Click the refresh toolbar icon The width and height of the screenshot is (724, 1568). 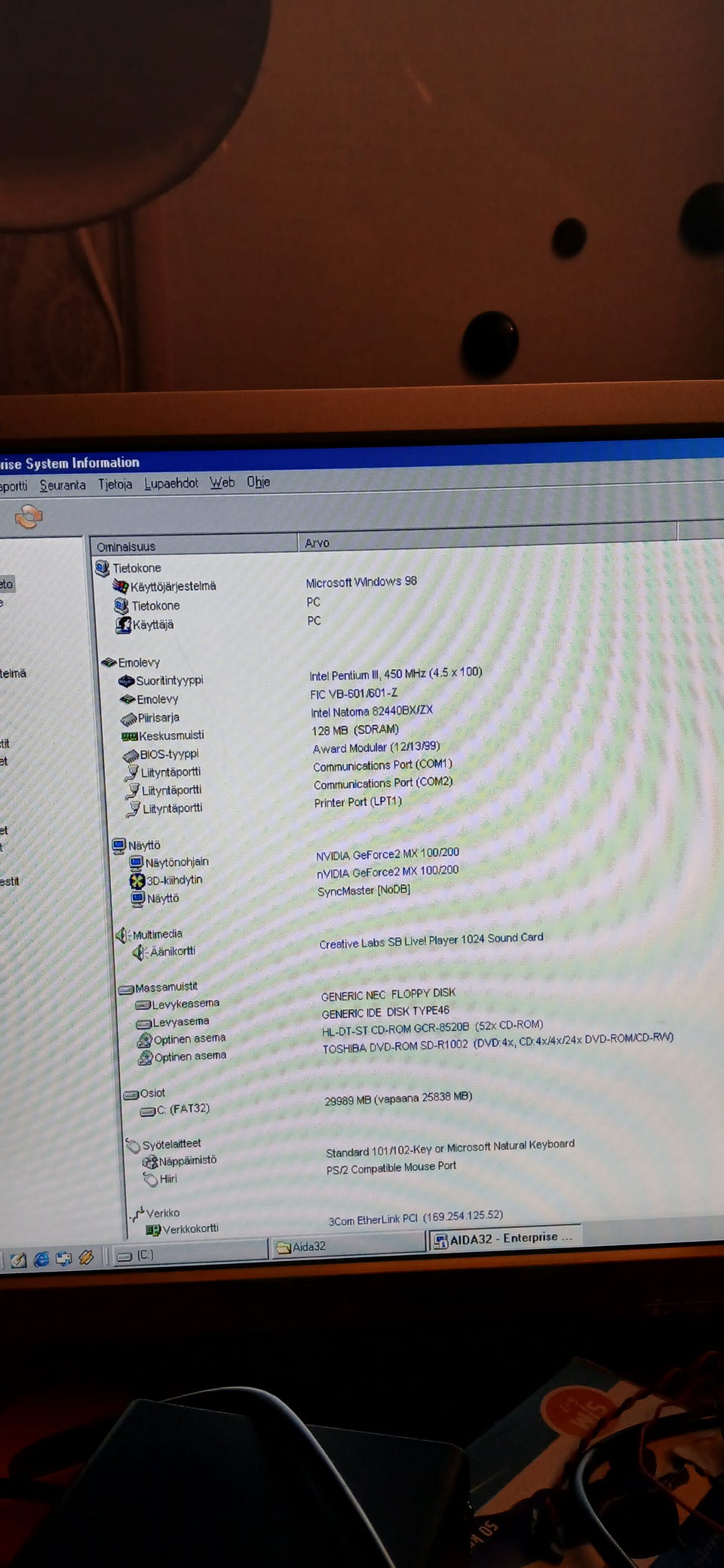[28, 517]
